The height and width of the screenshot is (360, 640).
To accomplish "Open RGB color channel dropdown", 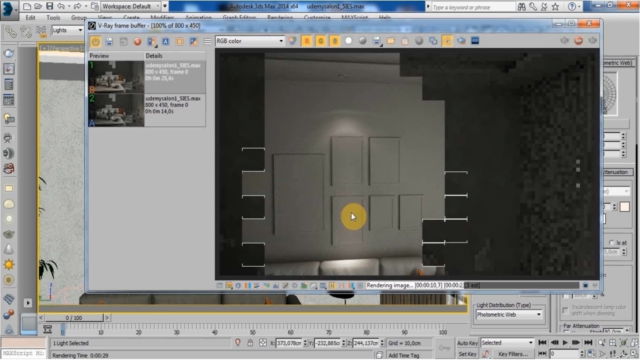I will 250,41.
